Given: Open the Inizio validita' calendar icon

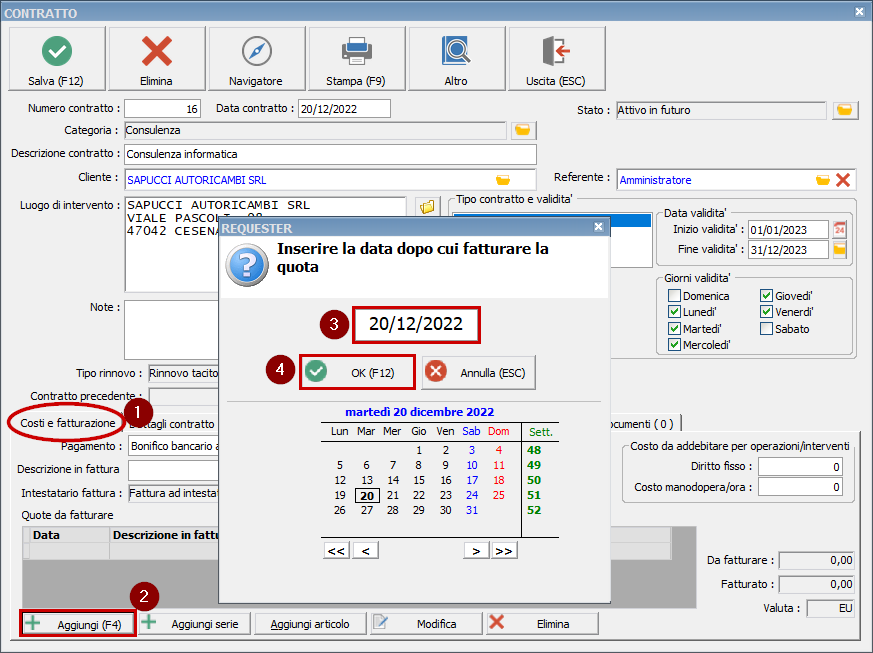Looking at the screenshot, I should pos(840,229).
